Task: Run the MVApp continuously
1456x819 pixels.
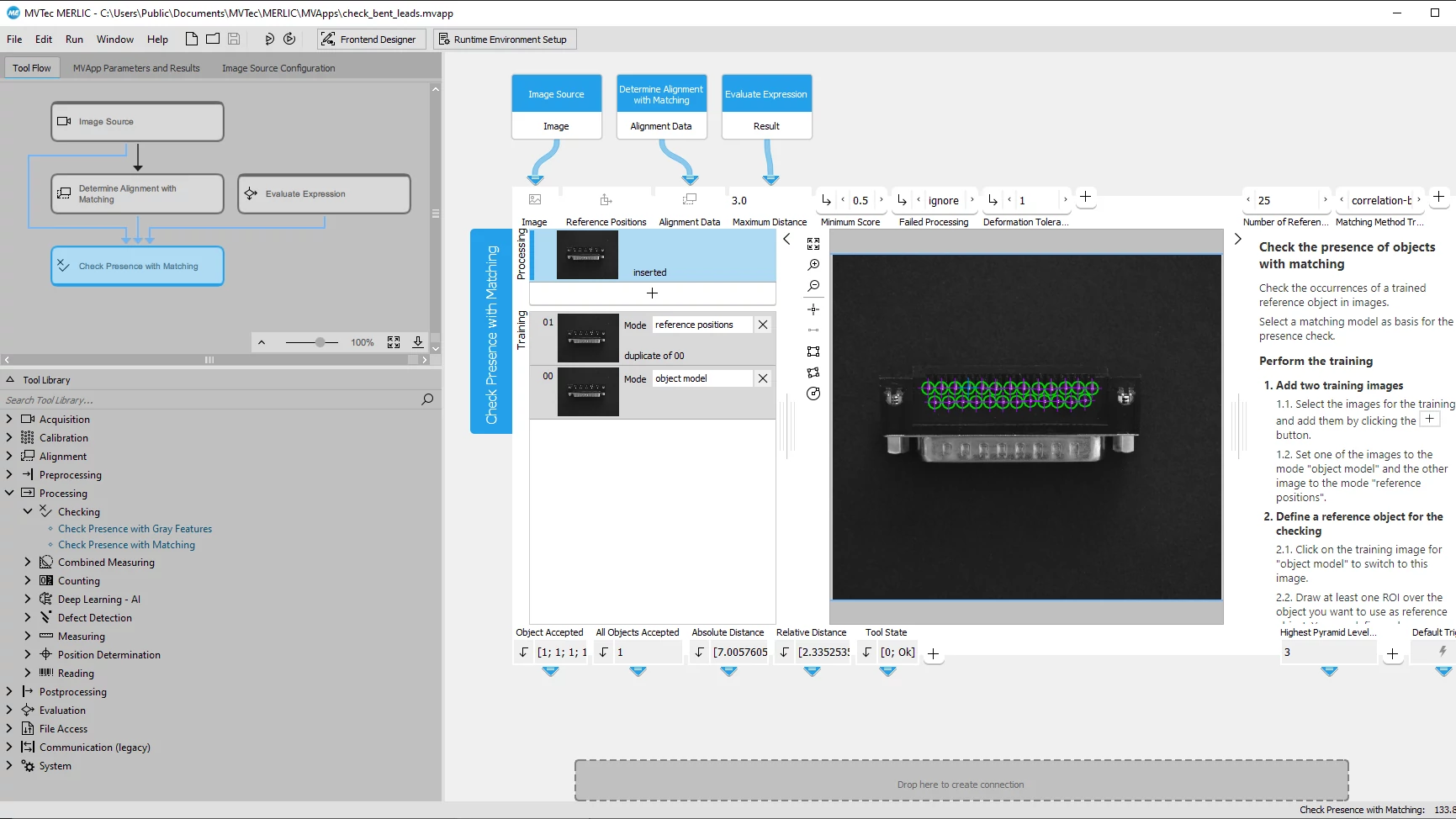Action: tap(289, 39)
